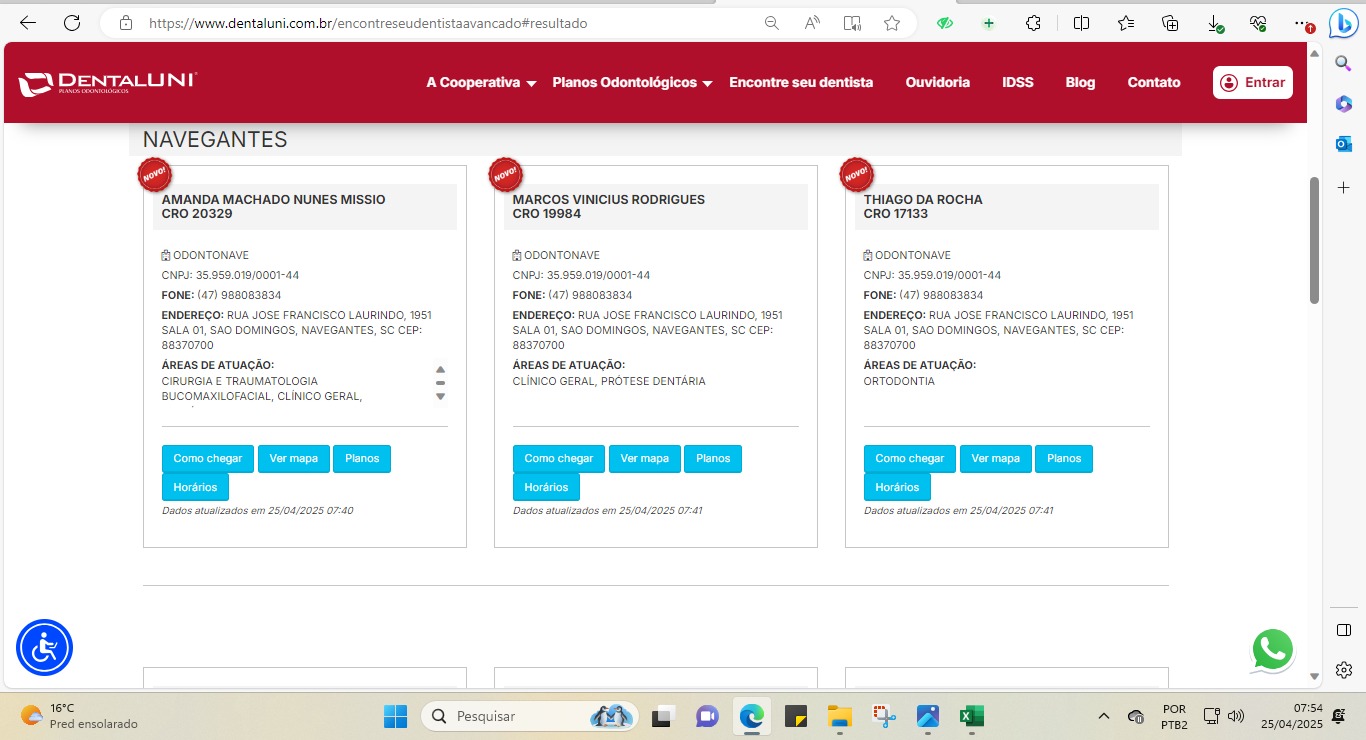Open browser essentials heart icon
The height and width of the screenshot is (740, 1366).
pos(1259,23)
